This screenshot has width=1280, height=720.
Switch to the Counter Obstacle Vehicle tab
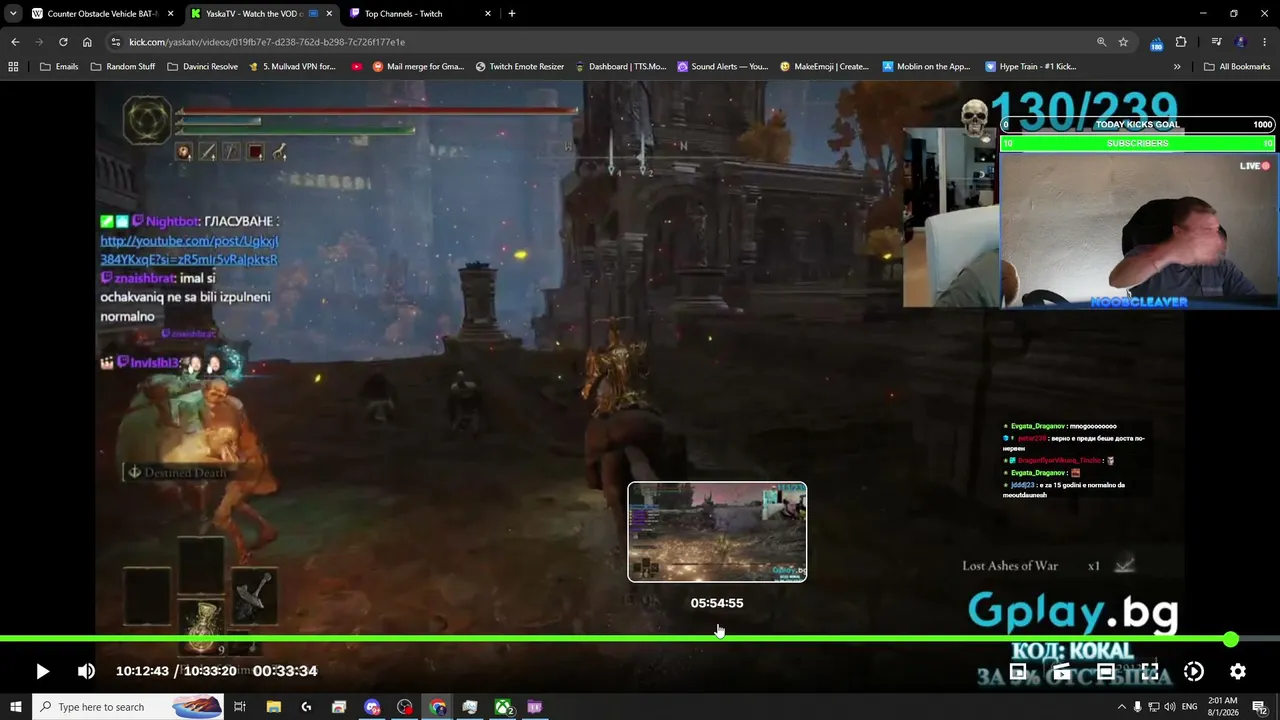coord(102,14)
